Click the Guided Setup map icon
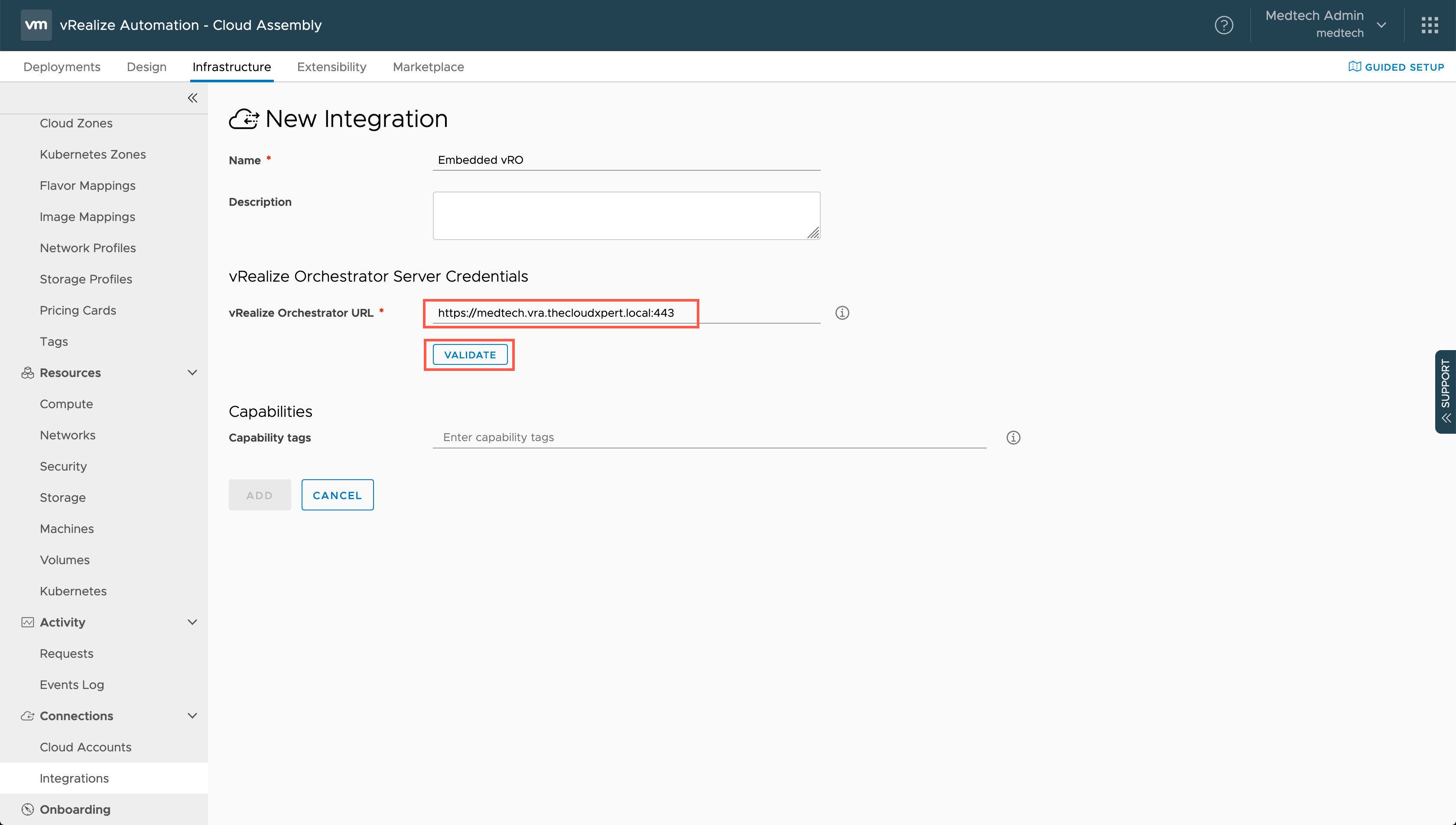 [1355, 67]
